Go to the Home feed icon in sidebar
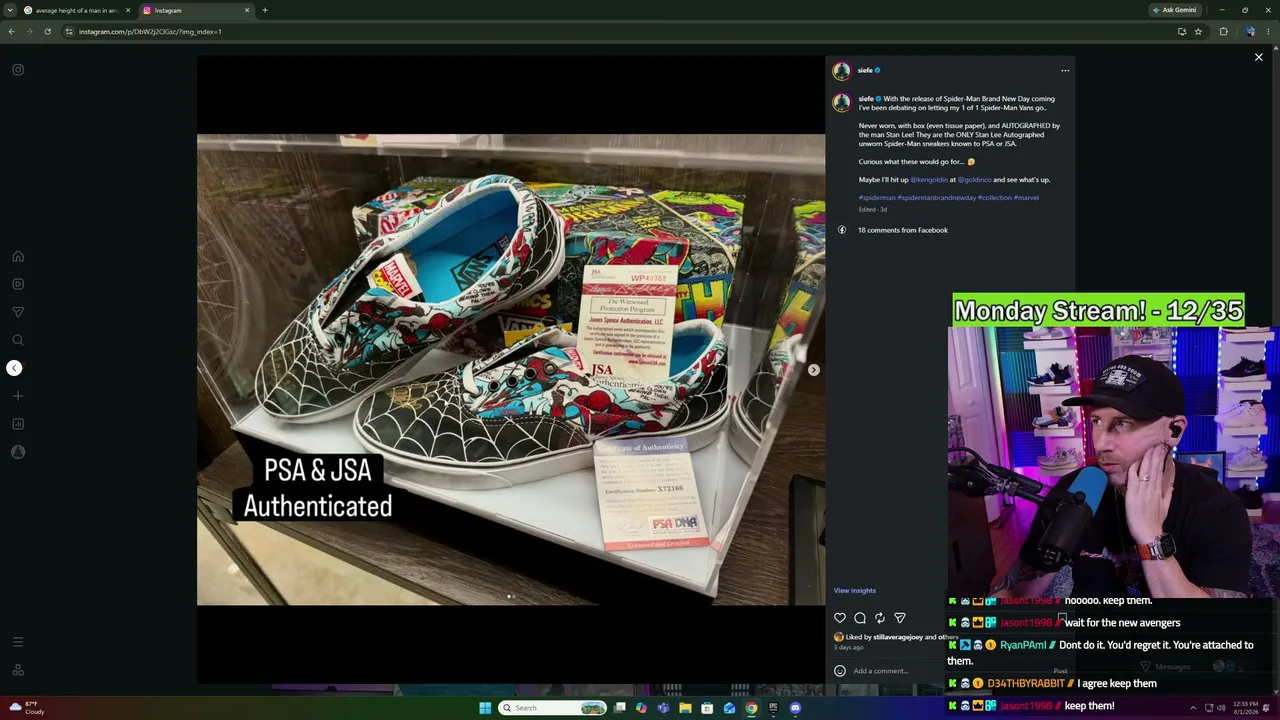The height and width of the screenshot is (720, 1280). click(18, 256)
